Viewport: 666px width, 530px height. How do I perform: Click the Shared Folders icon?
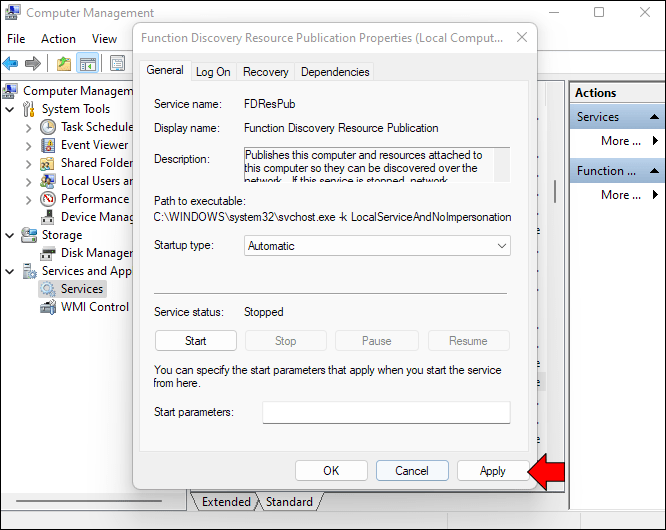pos(47,163)
